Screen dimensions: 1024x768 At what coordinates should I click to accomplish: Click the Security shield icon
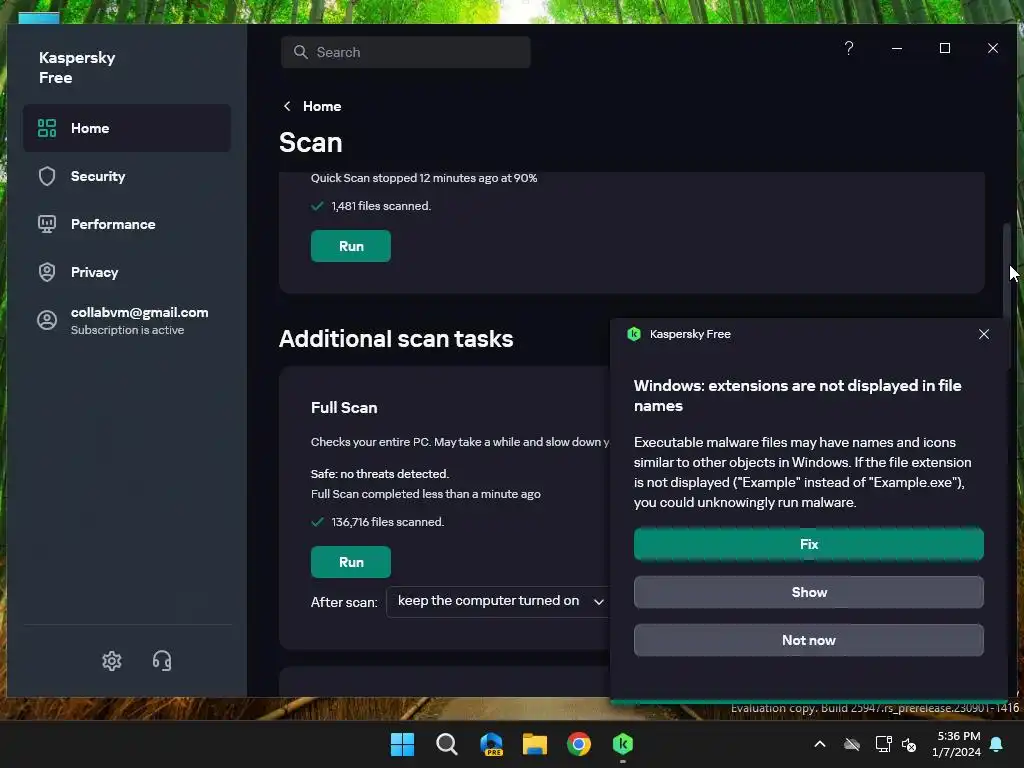pos(47,176)
